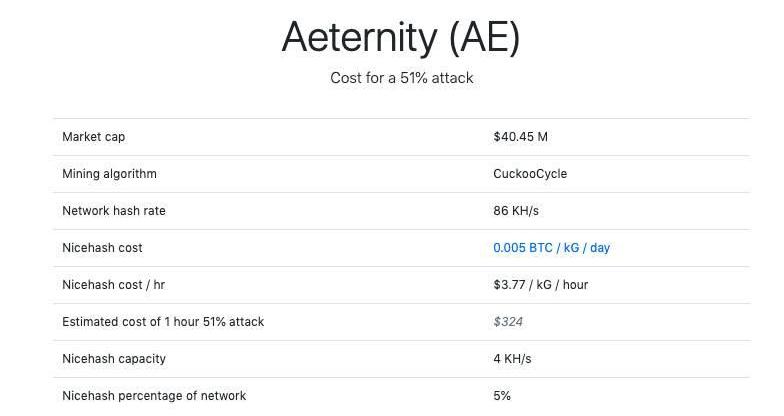This screenshot has height=416, width=784.
Task: Select the 86 KH/s hash rate value
Action: coord(515,211)
